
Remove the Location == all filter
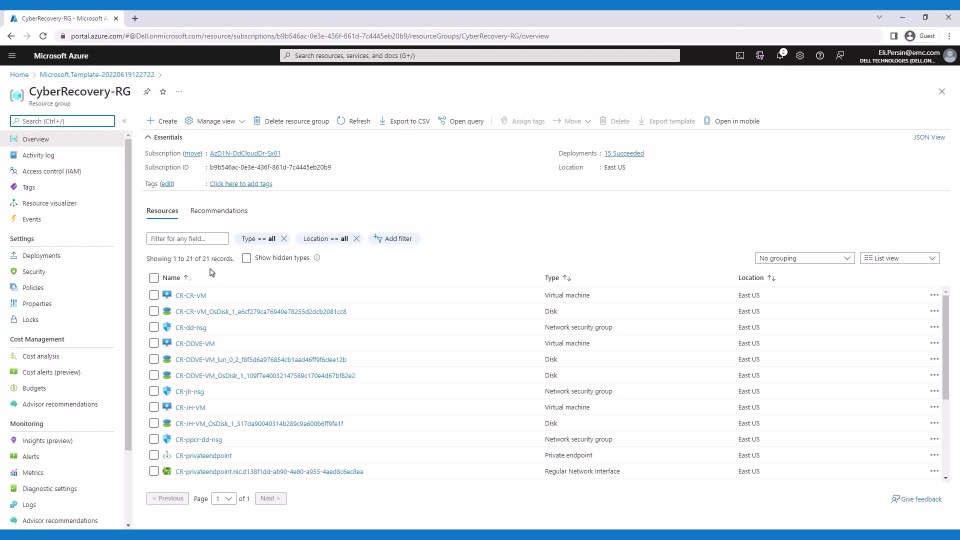[356, 239]
